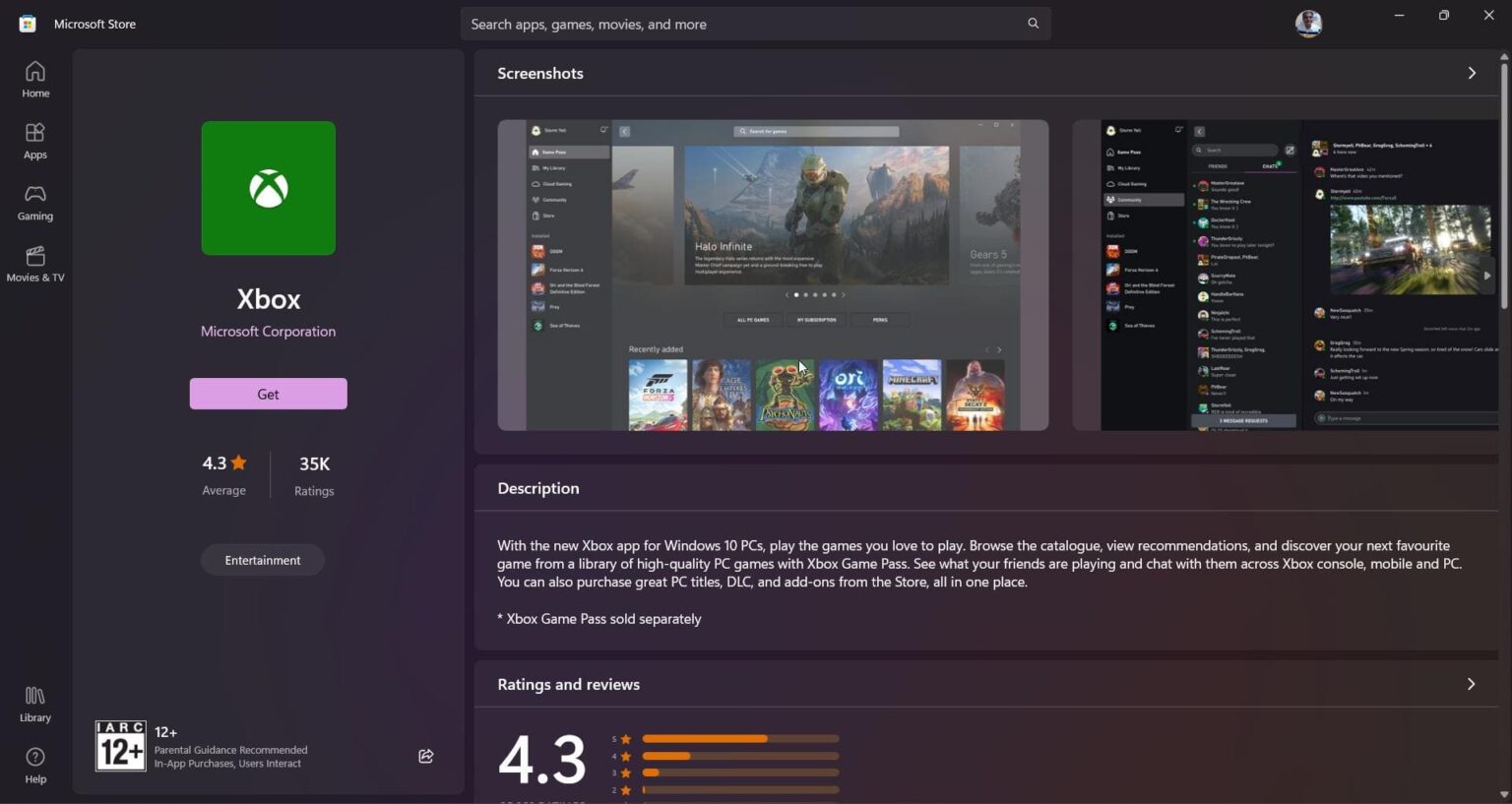Open full Ratings and reviews

click(1471, 683)
